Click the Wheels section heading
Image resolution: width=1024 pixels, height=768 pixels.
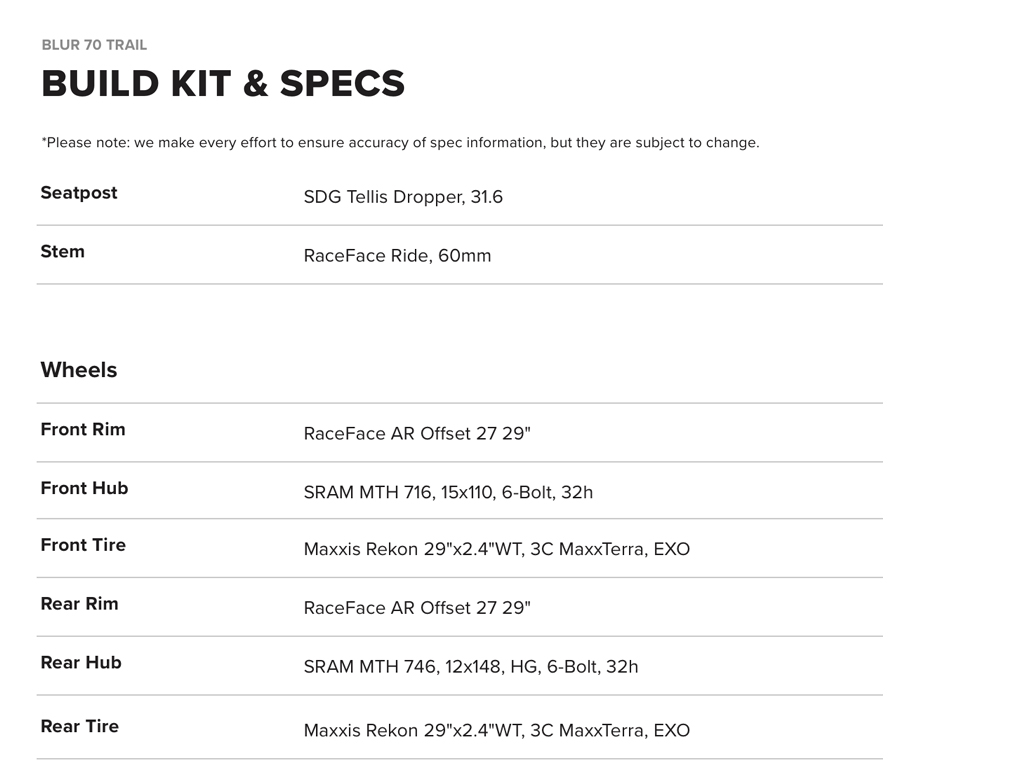[79, 370]
